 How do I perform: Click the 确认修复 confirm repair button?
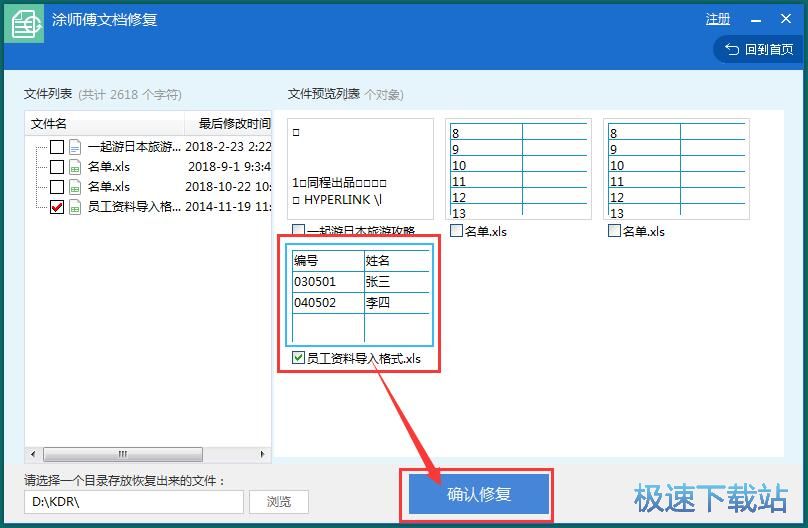pyautogui.click(x=479, y=495)
